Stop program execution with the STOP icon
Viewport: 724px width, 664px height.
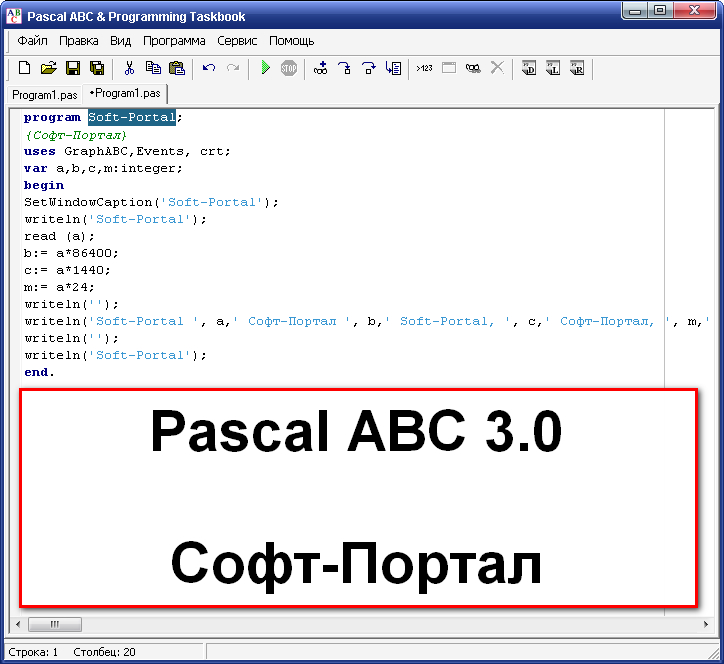289,68
